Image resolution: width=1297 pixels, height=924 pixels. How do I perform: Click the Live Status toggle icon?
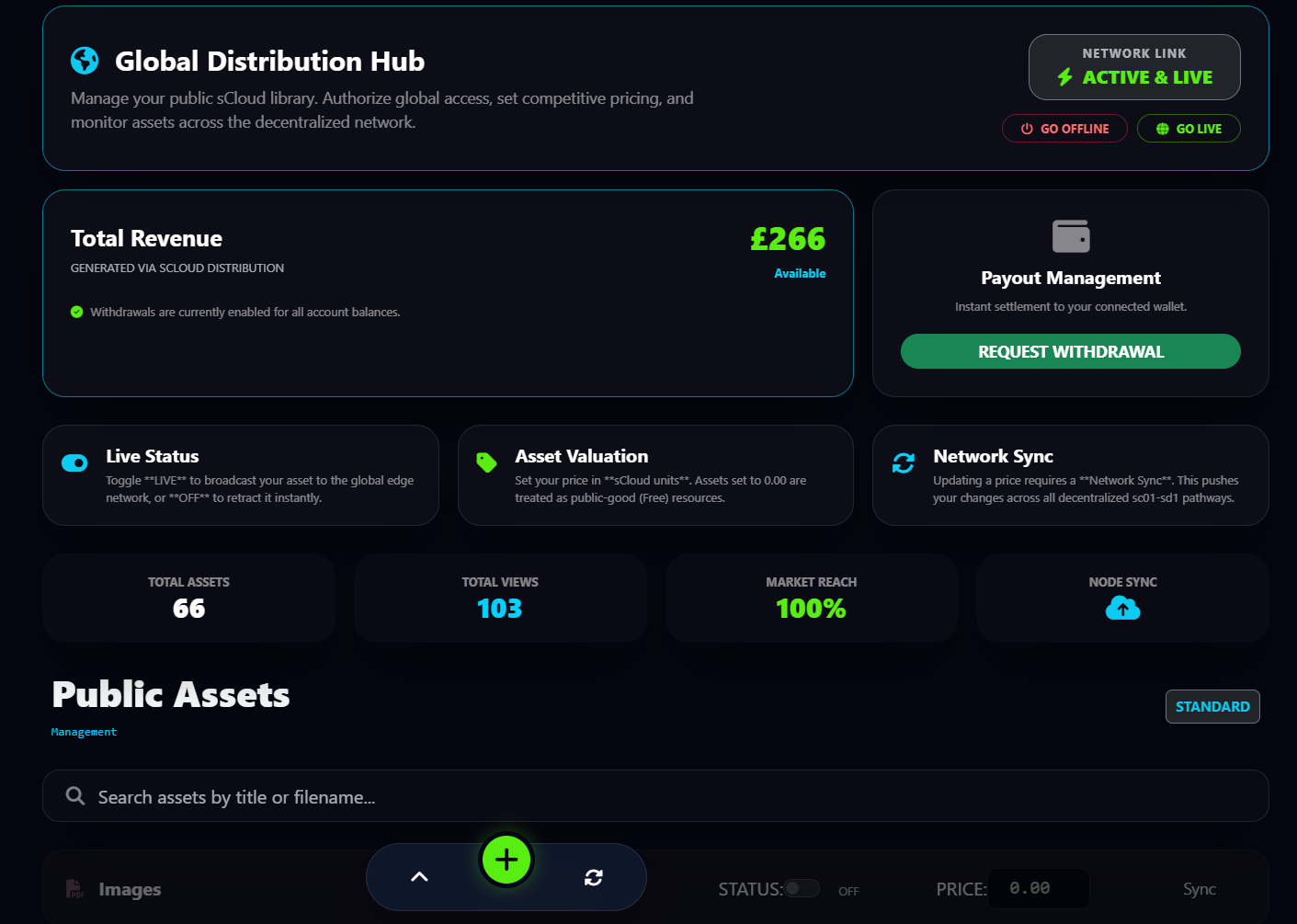[x=74, y=462]
